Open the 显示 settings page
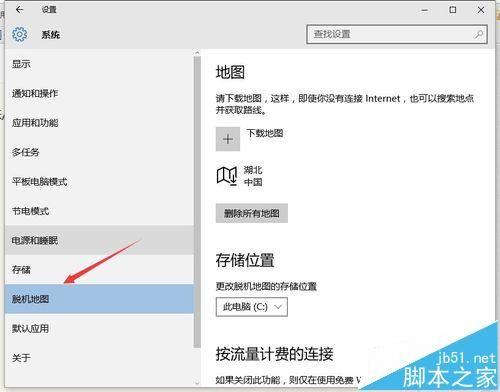The height and width of the screenshot is (392, 500). click(x=99, y=64)
